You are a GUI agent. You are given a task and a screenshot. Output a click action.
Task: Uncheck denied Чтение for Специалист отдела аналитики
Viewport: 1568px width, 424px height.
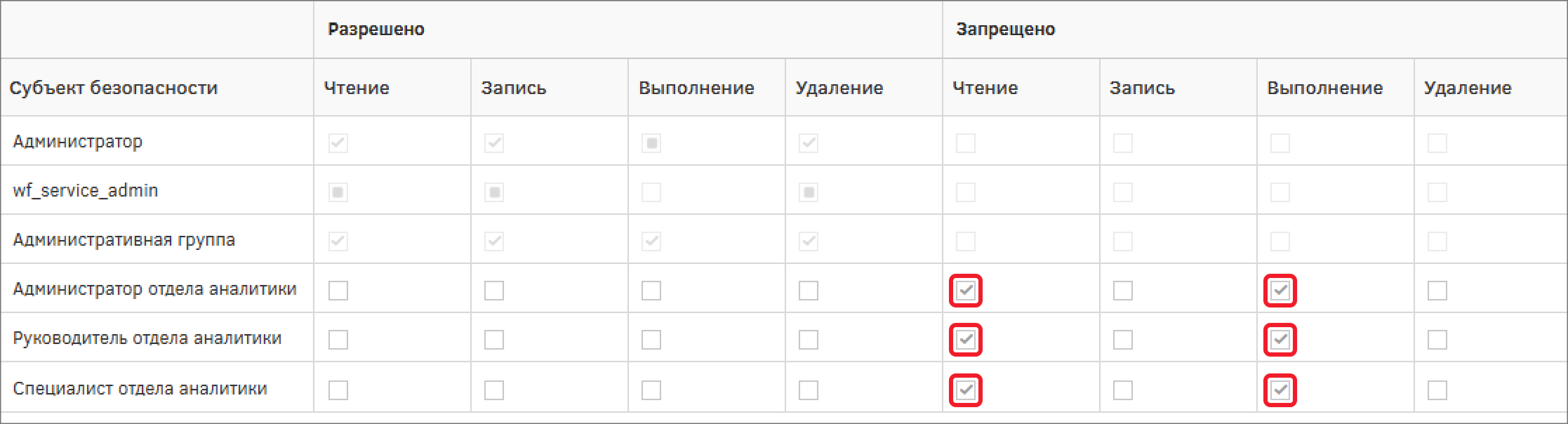coord(966,390)
